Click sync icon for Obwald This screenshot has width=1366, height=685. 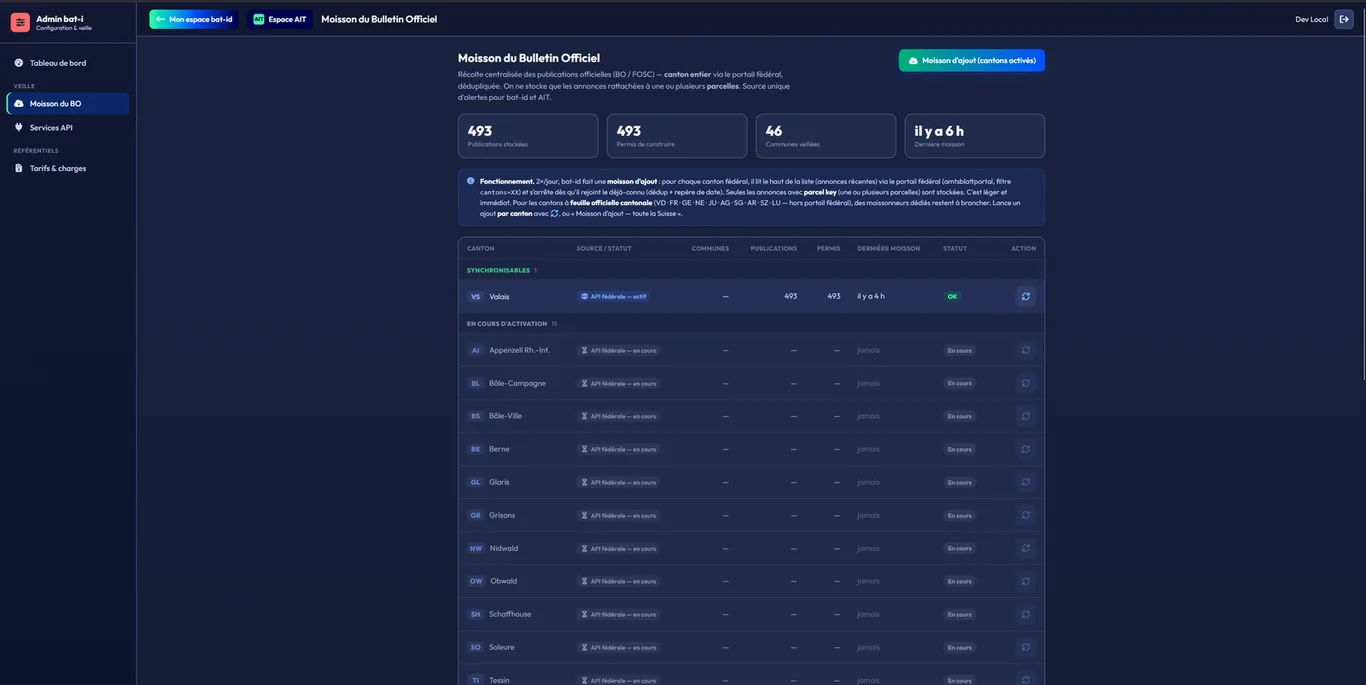pyautogui.click(x=1025, y=581)
